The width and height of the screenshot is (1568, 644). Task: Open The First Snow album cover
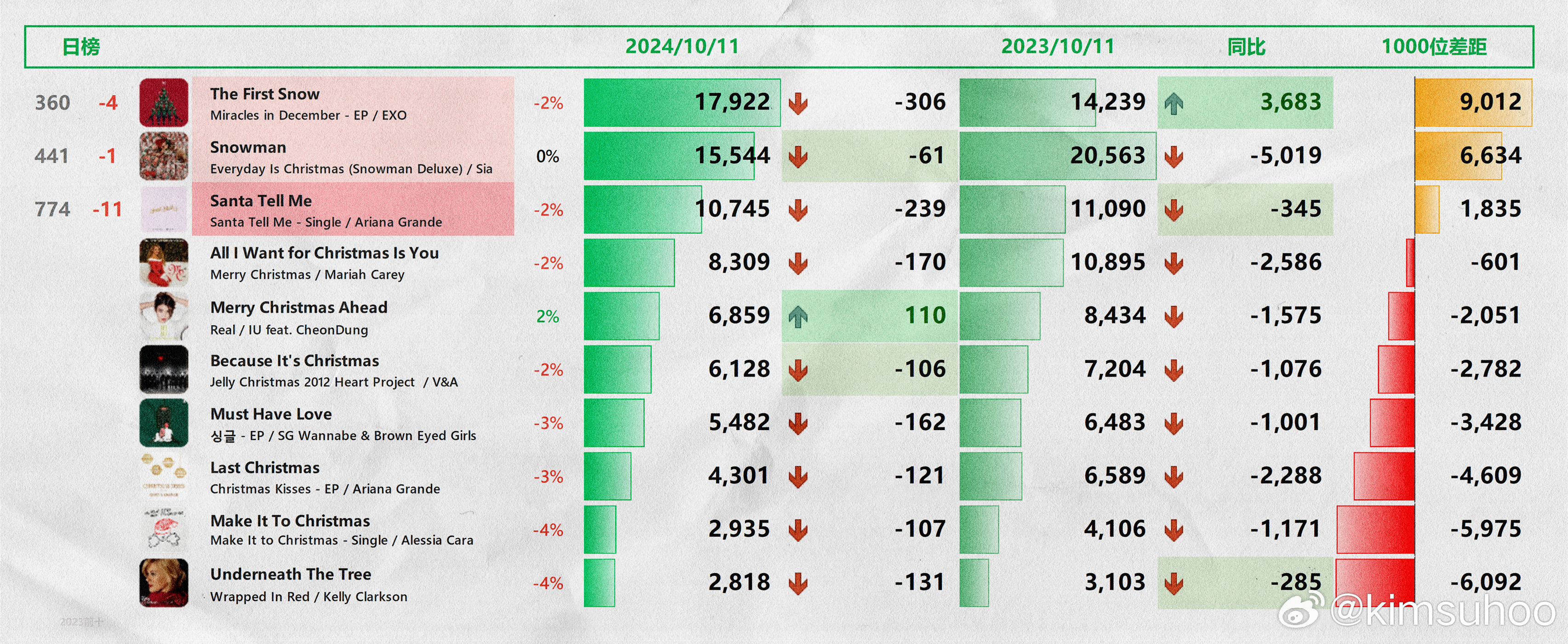coord(164,103)
